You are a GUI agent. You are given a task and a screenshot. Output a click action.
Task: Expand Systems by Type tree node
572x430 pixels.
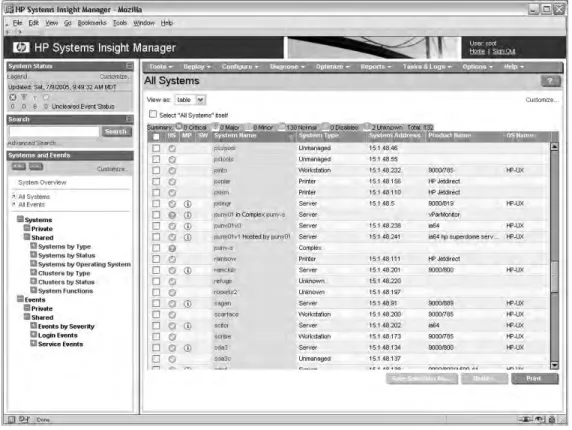34,246
